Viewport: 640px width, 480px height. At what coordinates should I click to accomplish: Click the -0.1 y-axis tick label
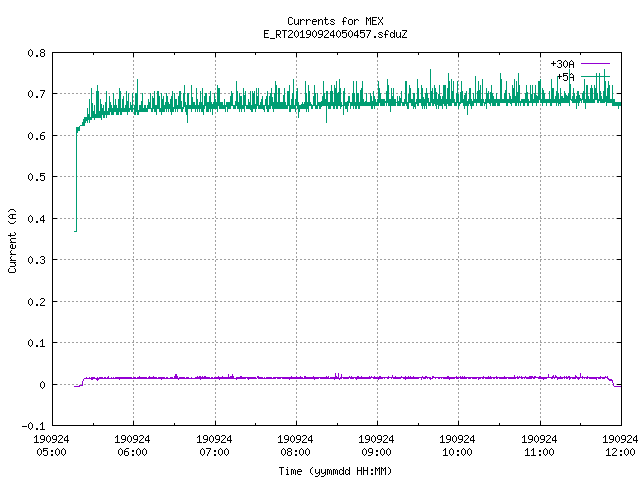(x=33, y=426)
